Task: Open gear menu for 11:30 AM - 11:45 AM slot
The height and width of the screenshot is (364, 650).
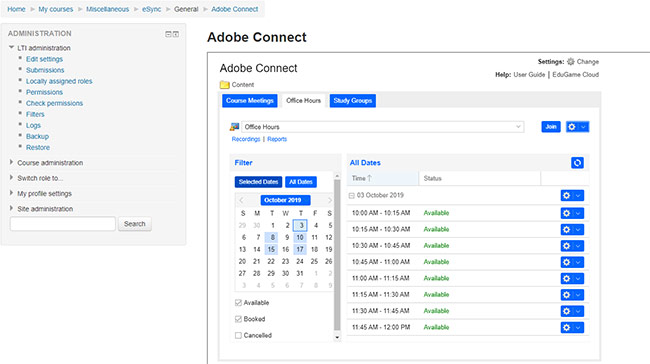Action: coord(572,311)
